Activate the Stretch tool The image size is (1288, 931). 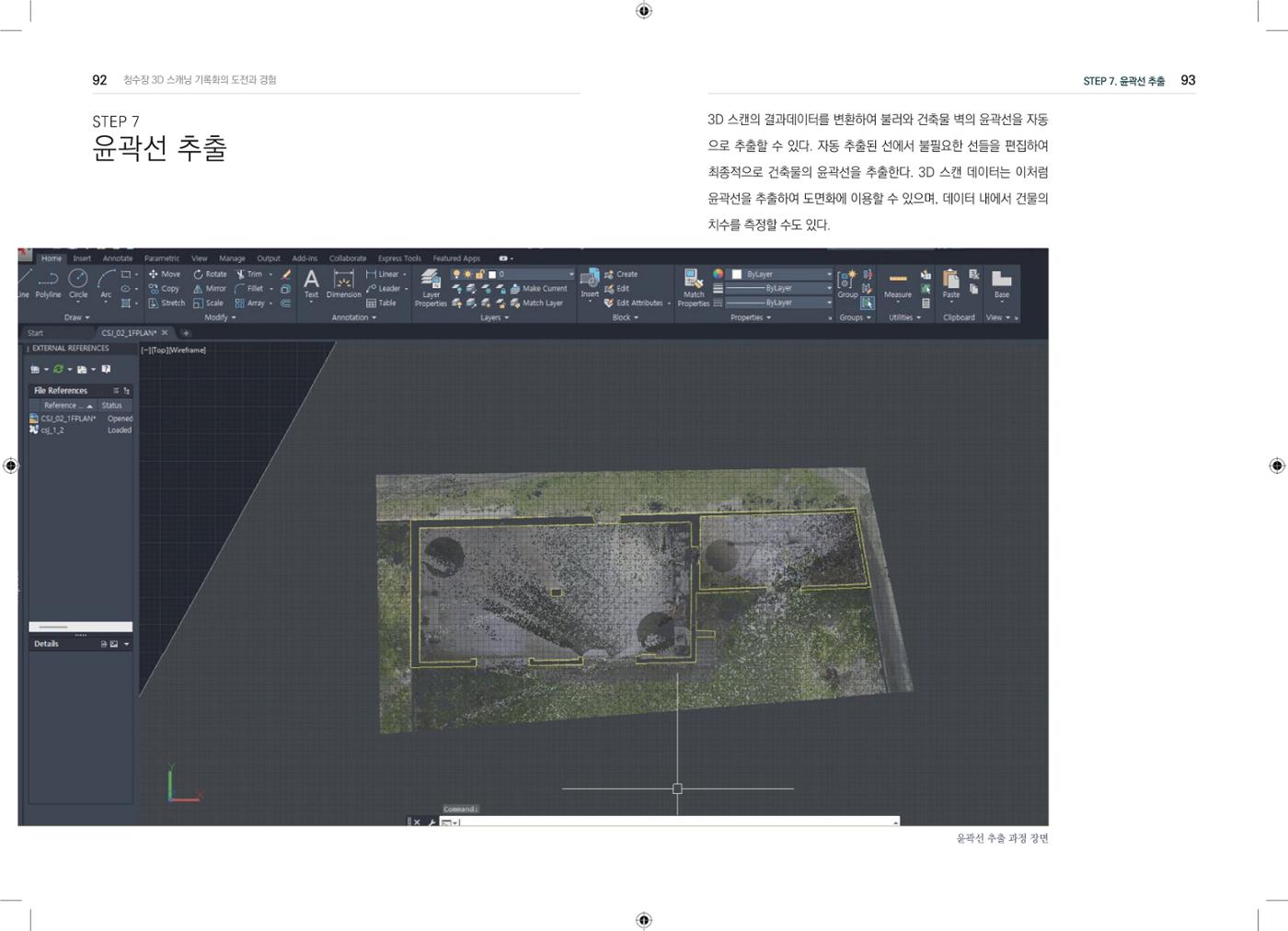167,303
